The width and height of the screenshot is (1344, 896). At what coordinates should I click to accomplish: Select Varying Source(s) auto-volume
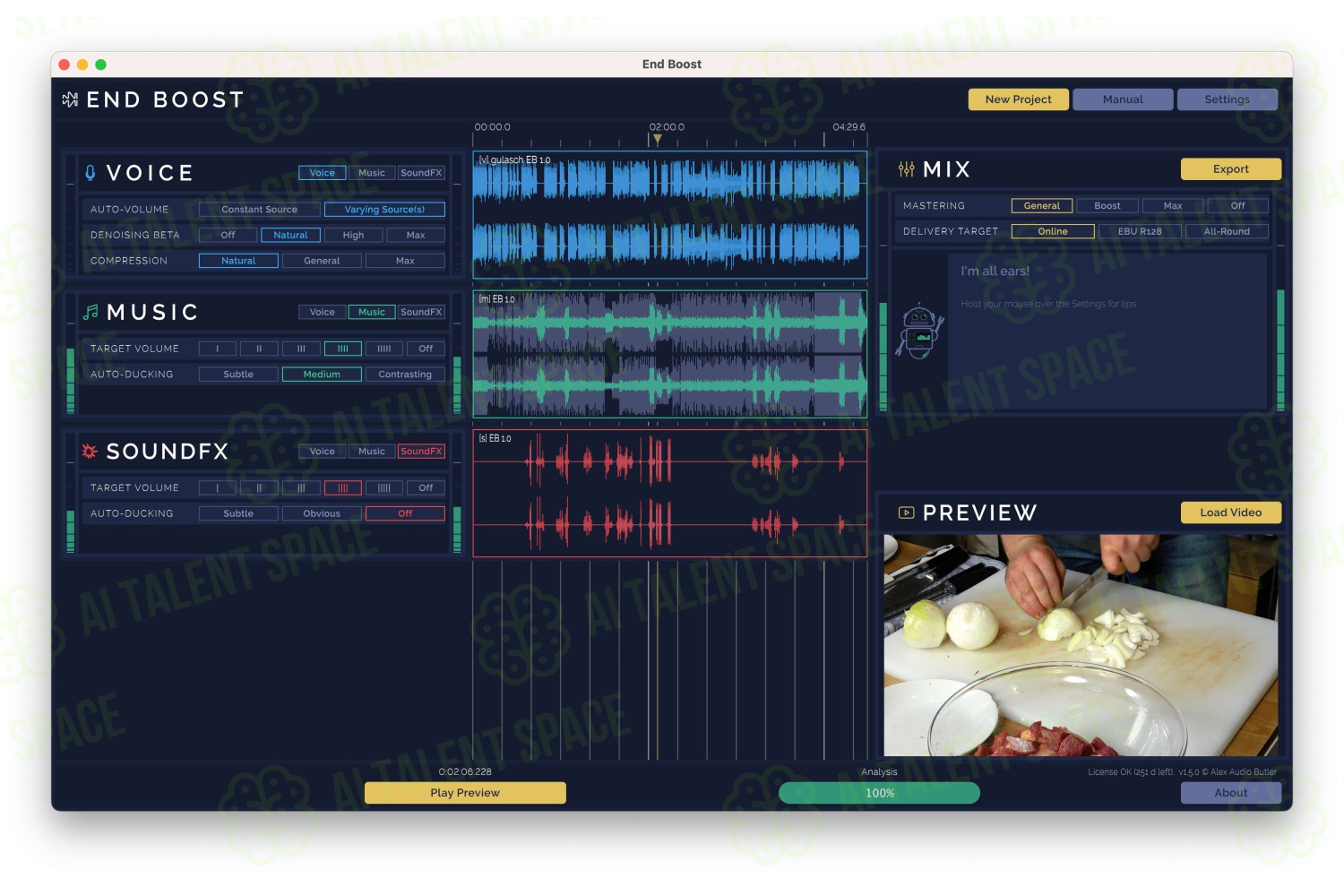point(384,210)
